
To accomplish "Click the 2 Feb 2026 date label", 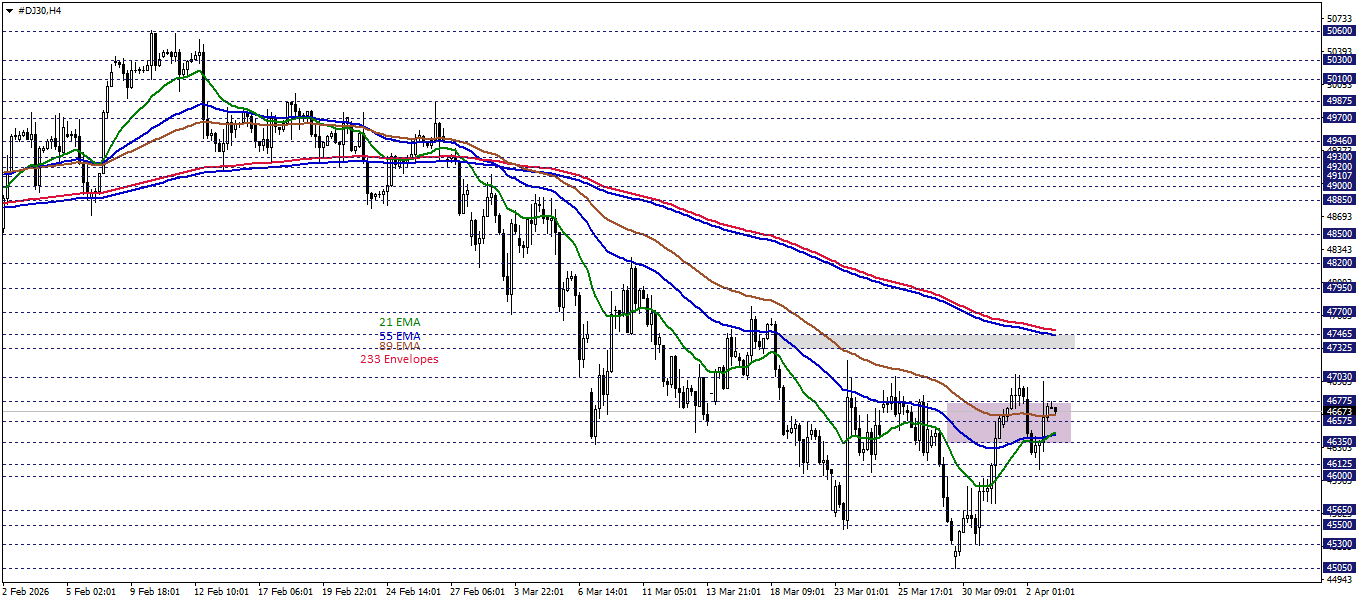I will (x=31, y=591).
